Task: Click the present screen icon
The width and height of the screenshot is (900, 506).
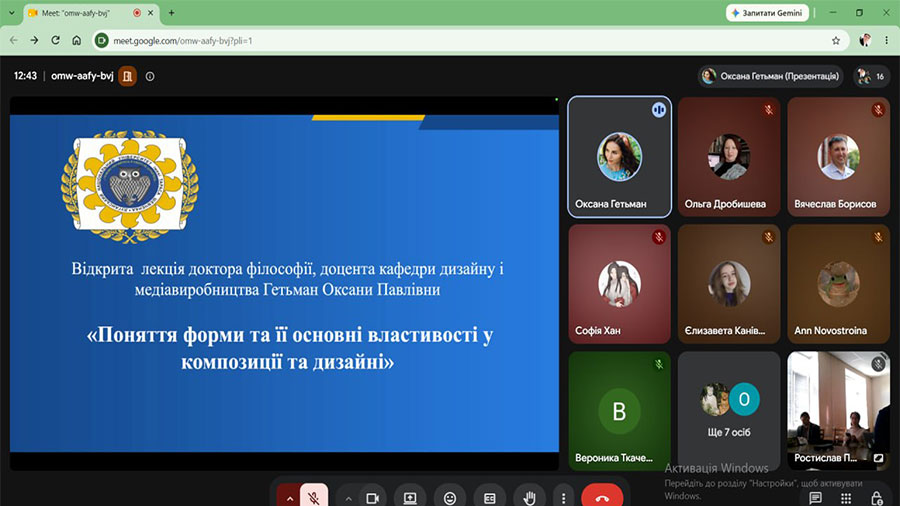Action: click(x=410, y=498)
